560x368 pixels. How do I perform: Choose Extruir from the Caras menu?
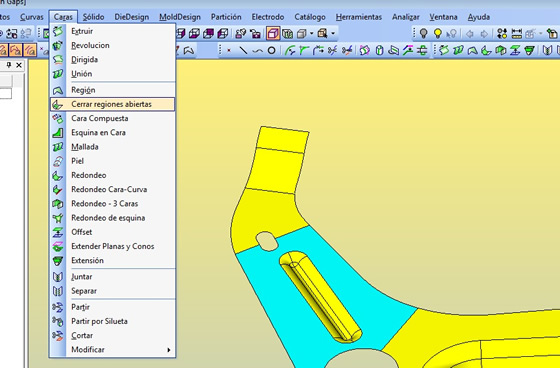tap(112, 31)
